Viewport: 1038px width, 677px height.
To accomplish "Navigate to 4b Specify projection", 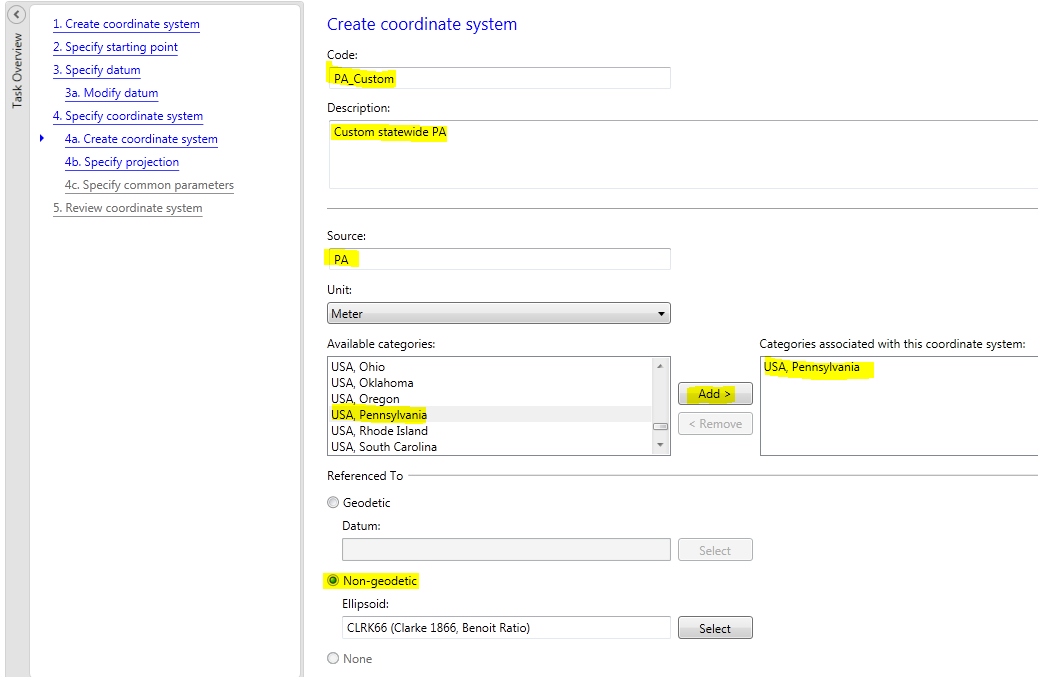I will (x=122, y=162).
